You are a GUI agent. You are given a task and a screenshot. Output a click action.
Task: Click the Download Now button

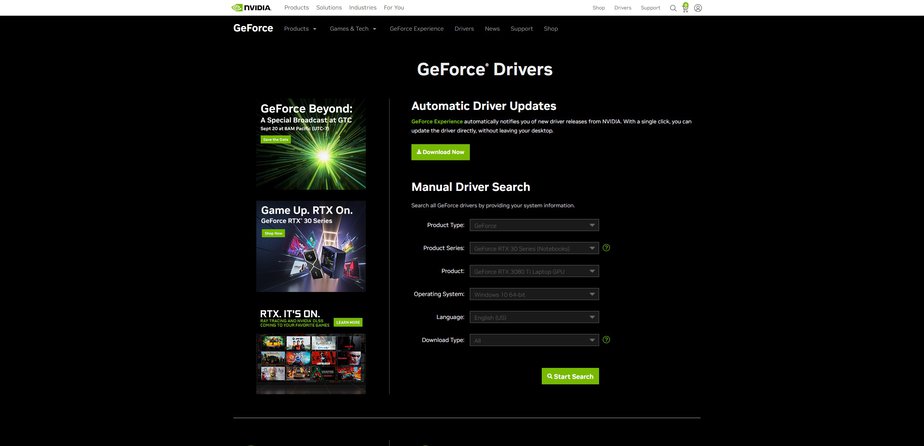coord(440,152)
